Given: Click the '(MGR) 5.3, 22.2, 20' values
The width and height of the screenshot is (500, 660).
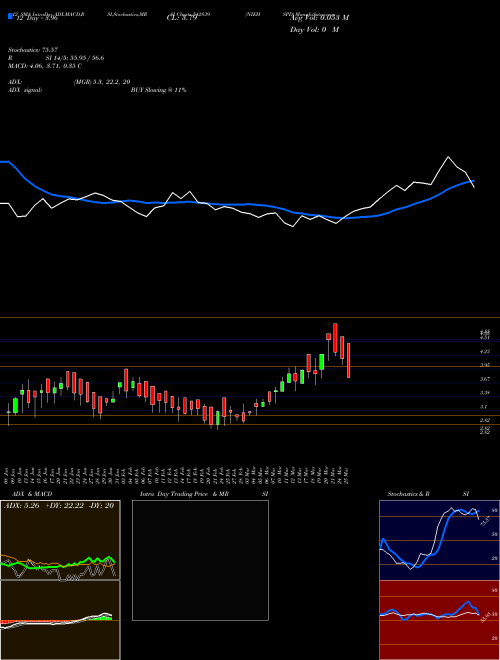Looking at the screenshot, I should click(x=101, y=82).
